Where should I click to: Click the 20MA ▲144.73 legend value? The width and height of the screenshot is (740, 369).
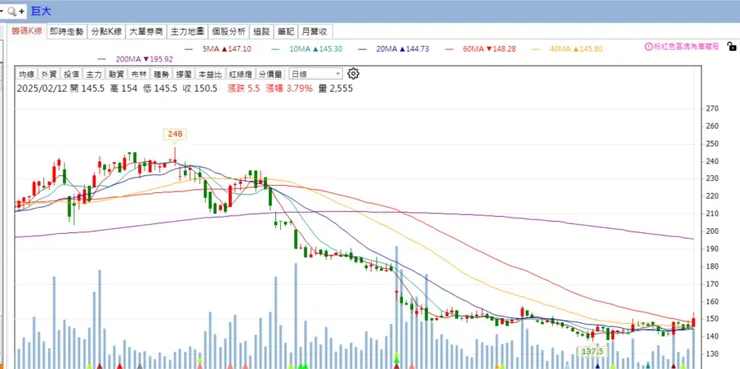tap(403, 49)
